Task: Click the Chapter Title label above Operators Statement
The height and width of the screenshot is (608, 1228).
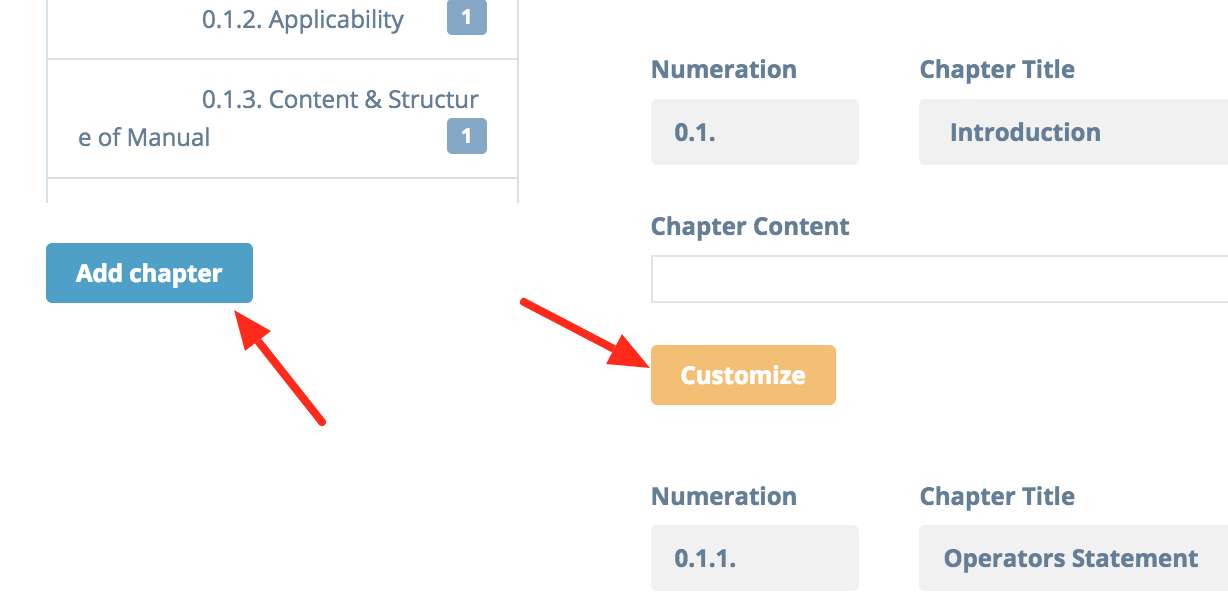Action: 997,496
